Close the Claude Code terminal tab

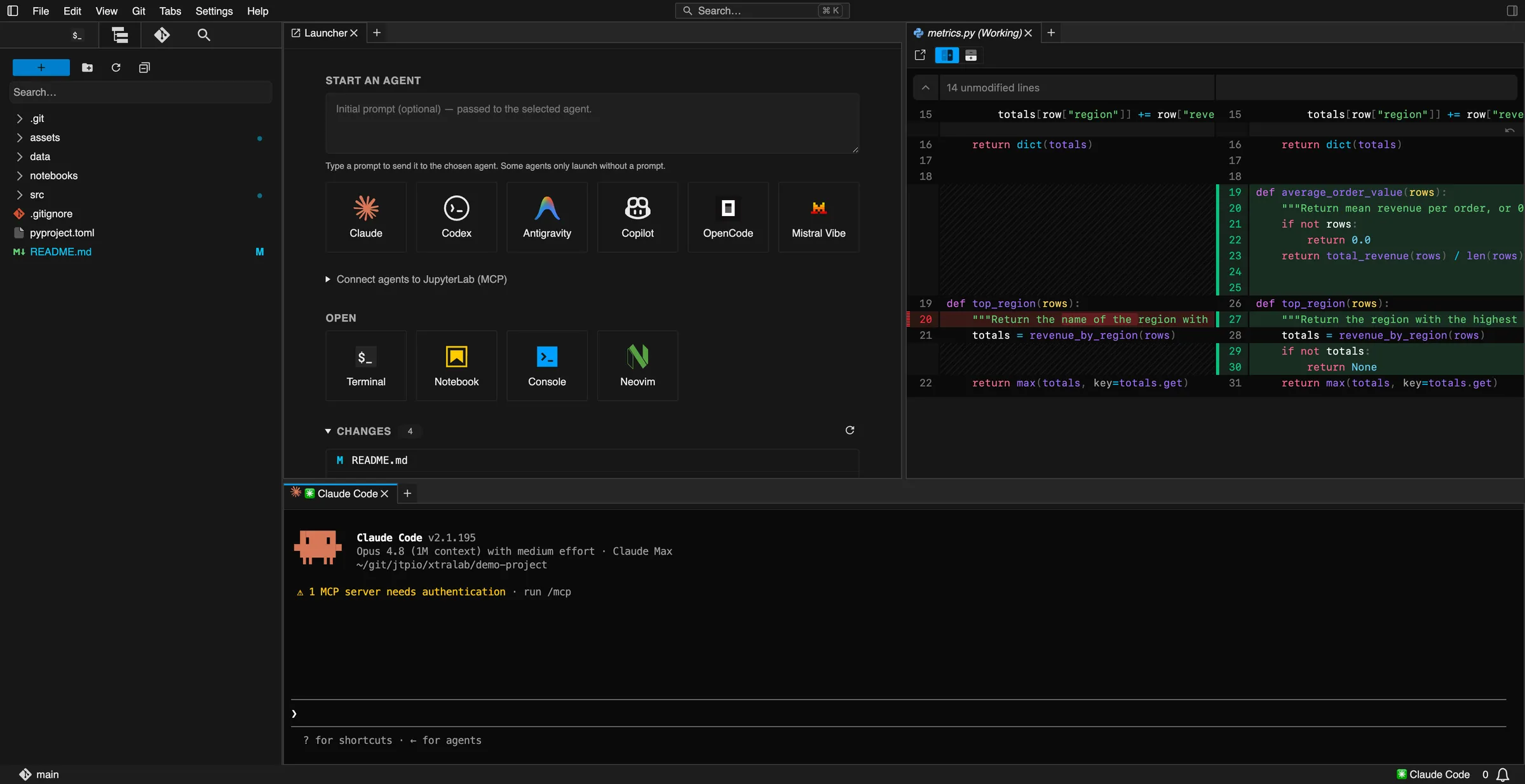click(384, 494)
